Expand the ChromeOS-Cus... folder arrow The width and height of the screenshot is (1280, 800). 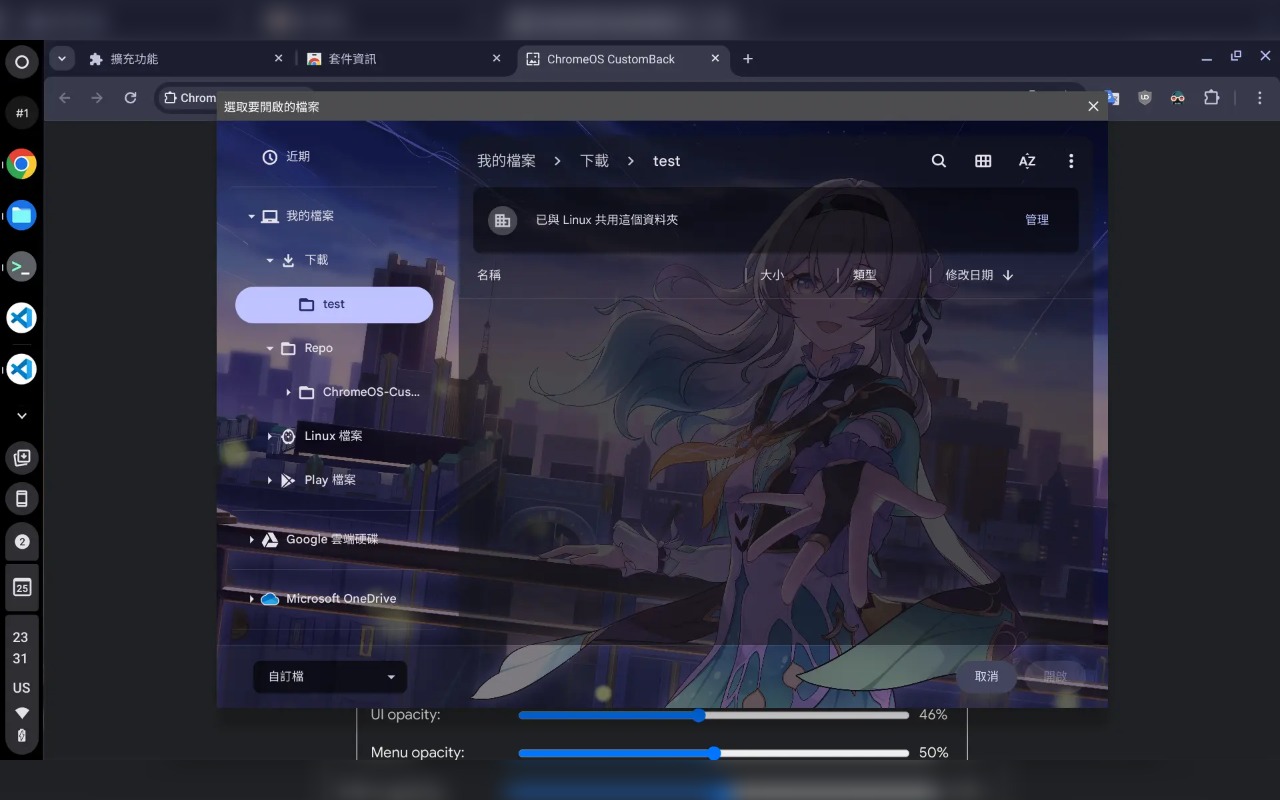[x=288, y=393]
